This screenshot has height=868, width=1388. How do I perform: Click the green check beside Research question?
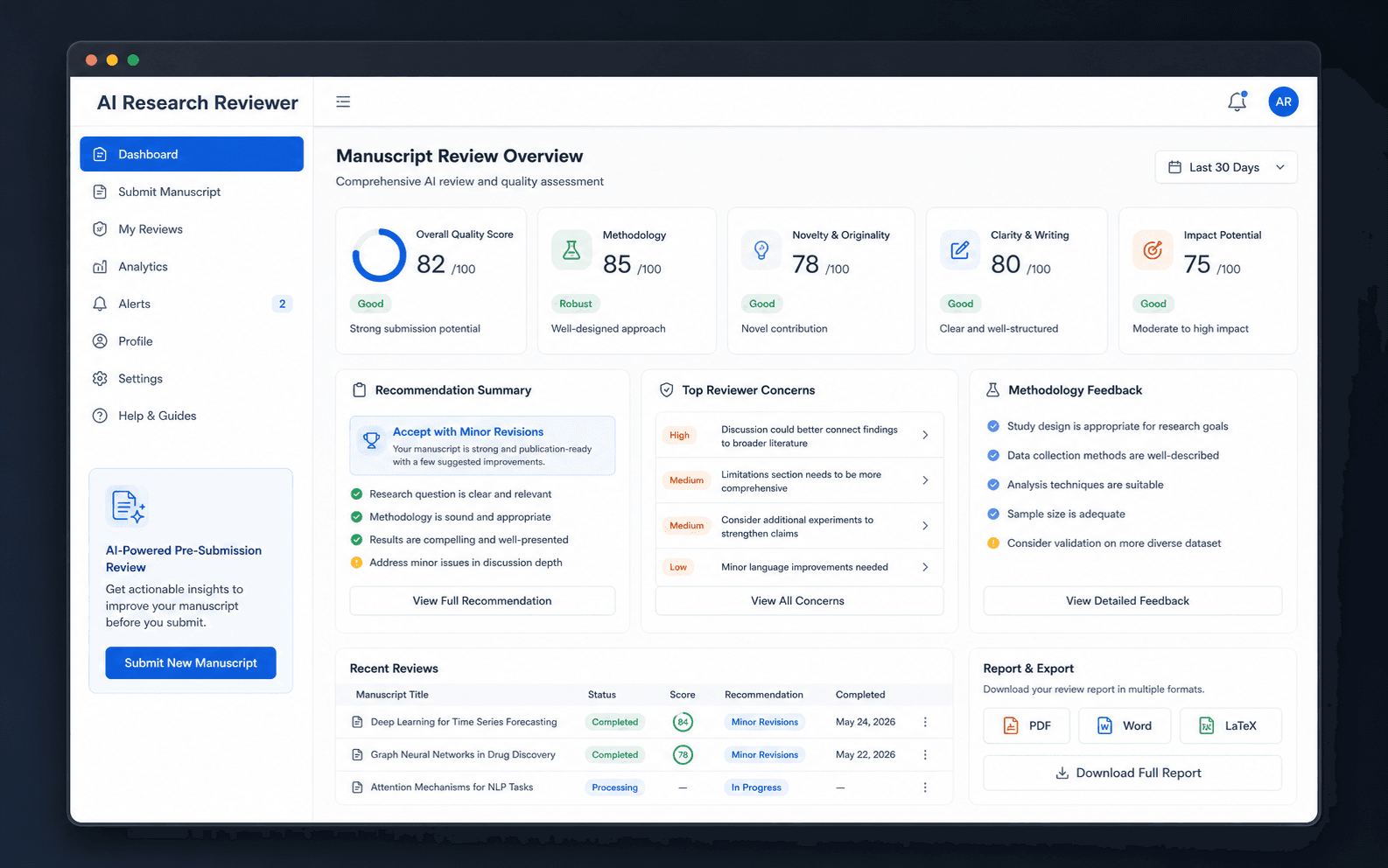click(356, 494)
